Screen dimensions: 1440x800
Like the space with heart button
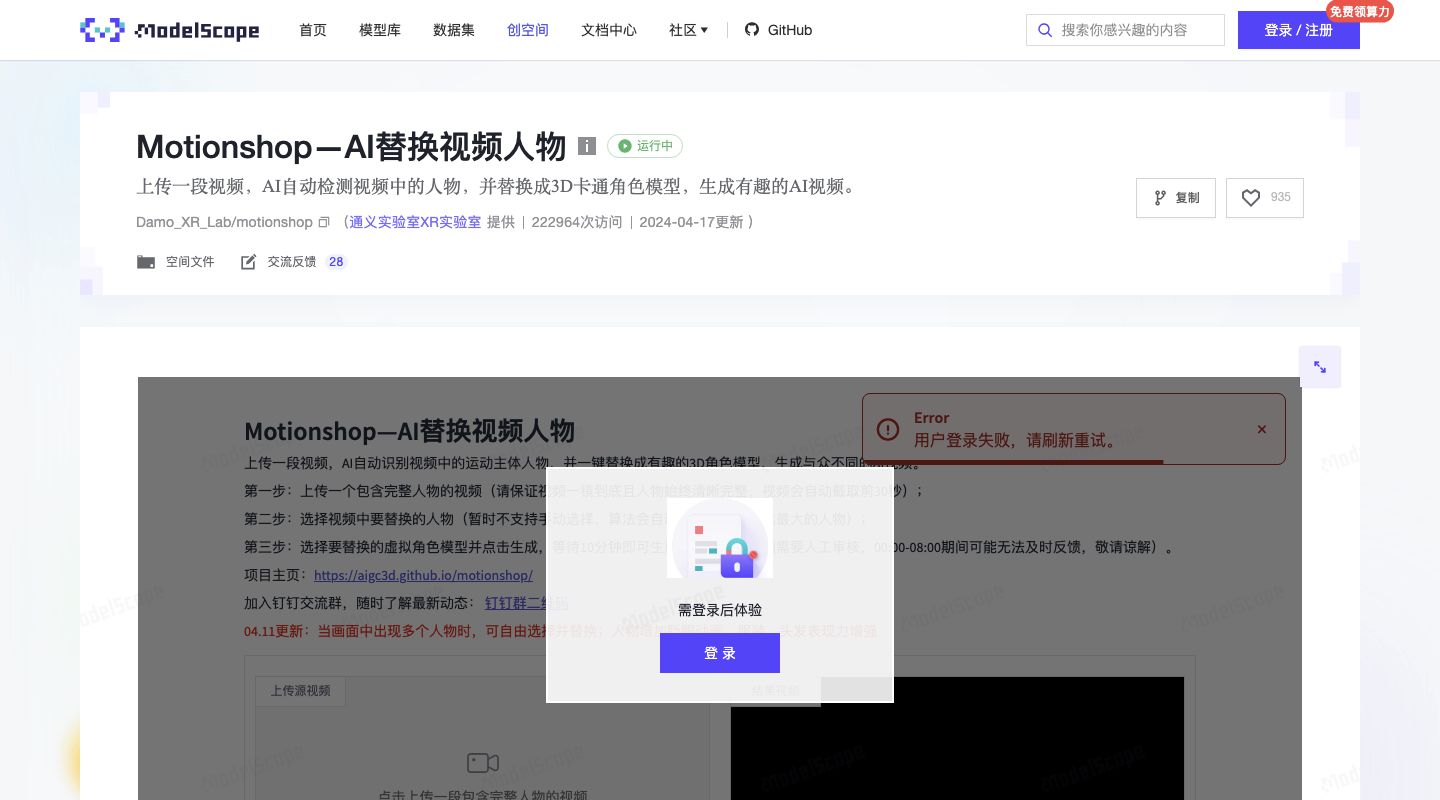tap(1250, 198)
